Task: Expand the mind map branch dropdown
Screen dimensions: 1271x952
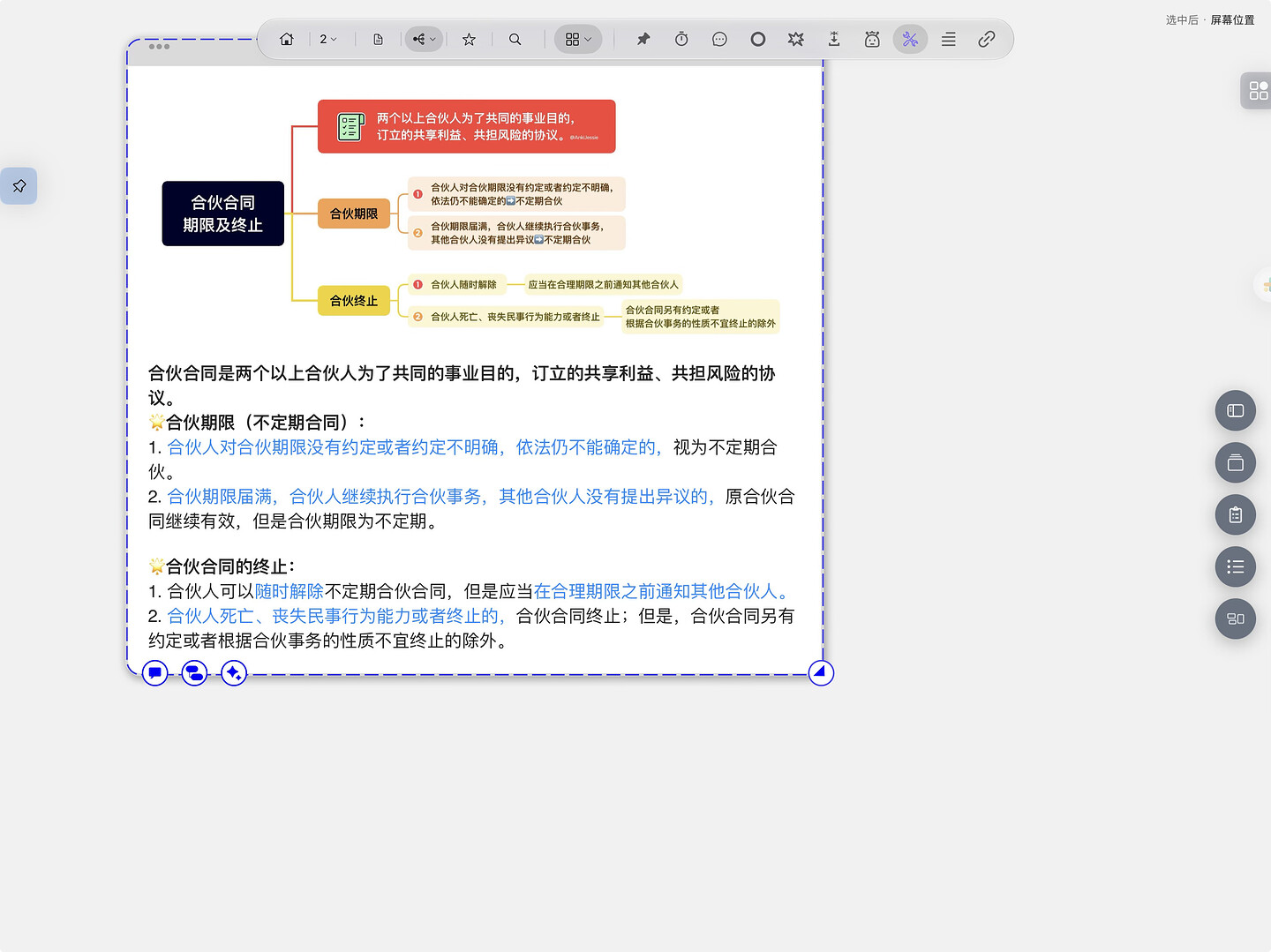Action: (x=424, y=40)
